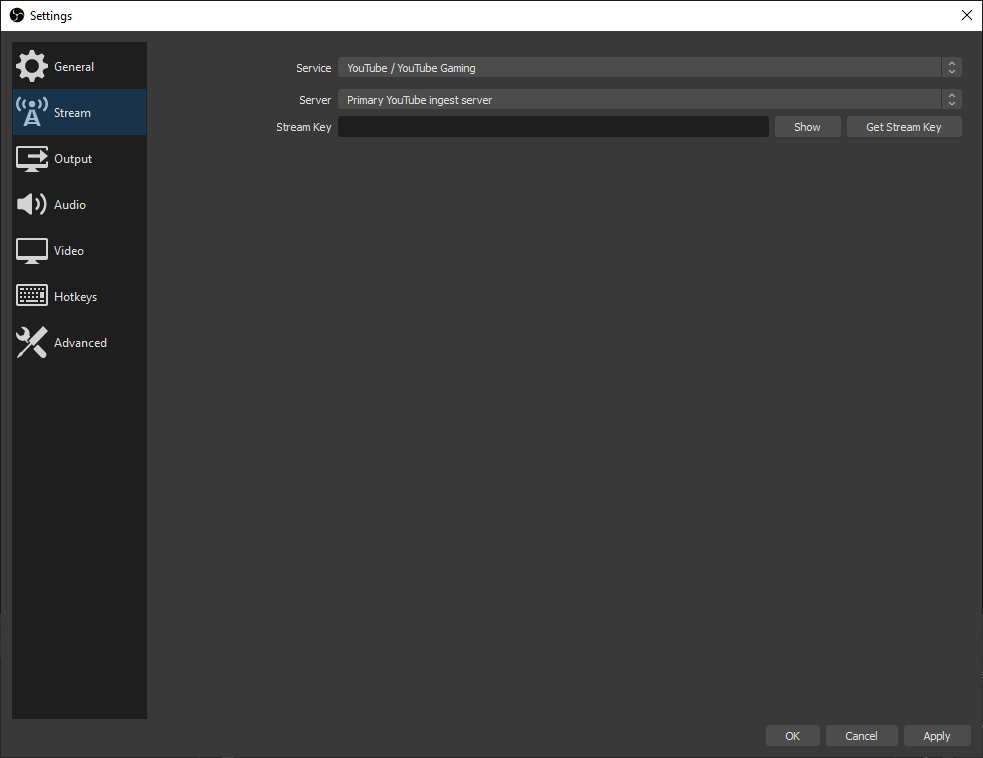Image resolution: width=983 pixels, height=758 pixels.
Task: Cancel the settings changes
Action: [x=861, y=735]
